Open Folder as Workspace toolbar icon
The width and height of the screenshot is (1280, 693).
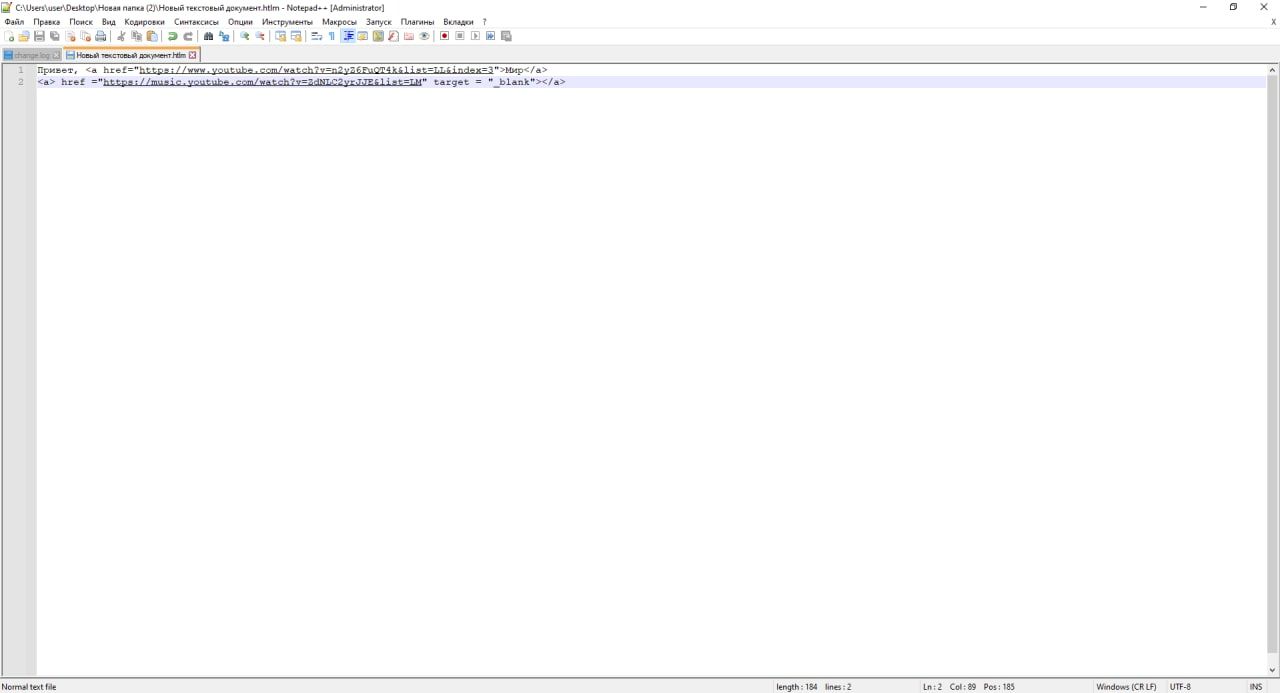coord(409,36)
